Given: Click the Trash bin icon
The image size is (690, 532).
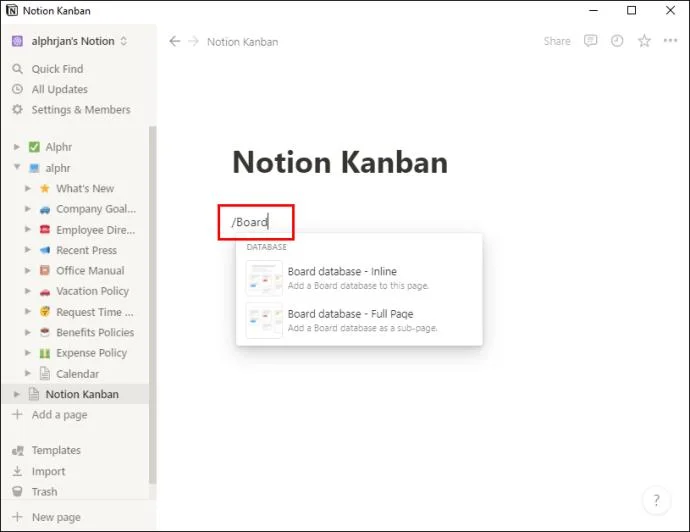Looking at the screenshot, I should 17,491.
